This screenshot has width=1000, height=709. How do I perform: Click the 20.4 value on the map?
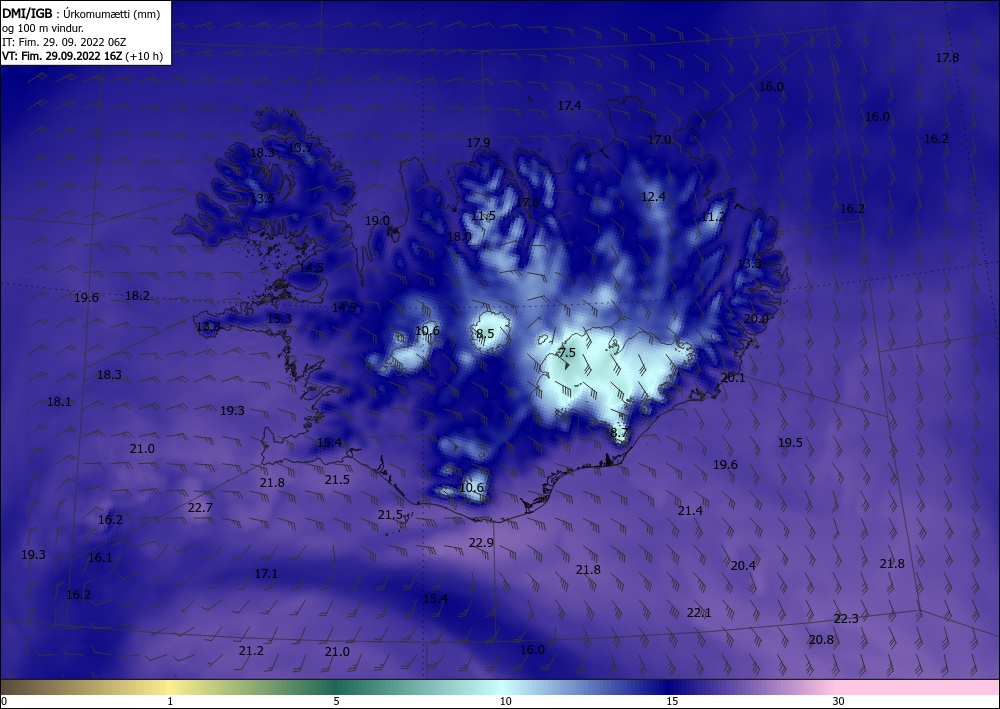click(743, 566)
